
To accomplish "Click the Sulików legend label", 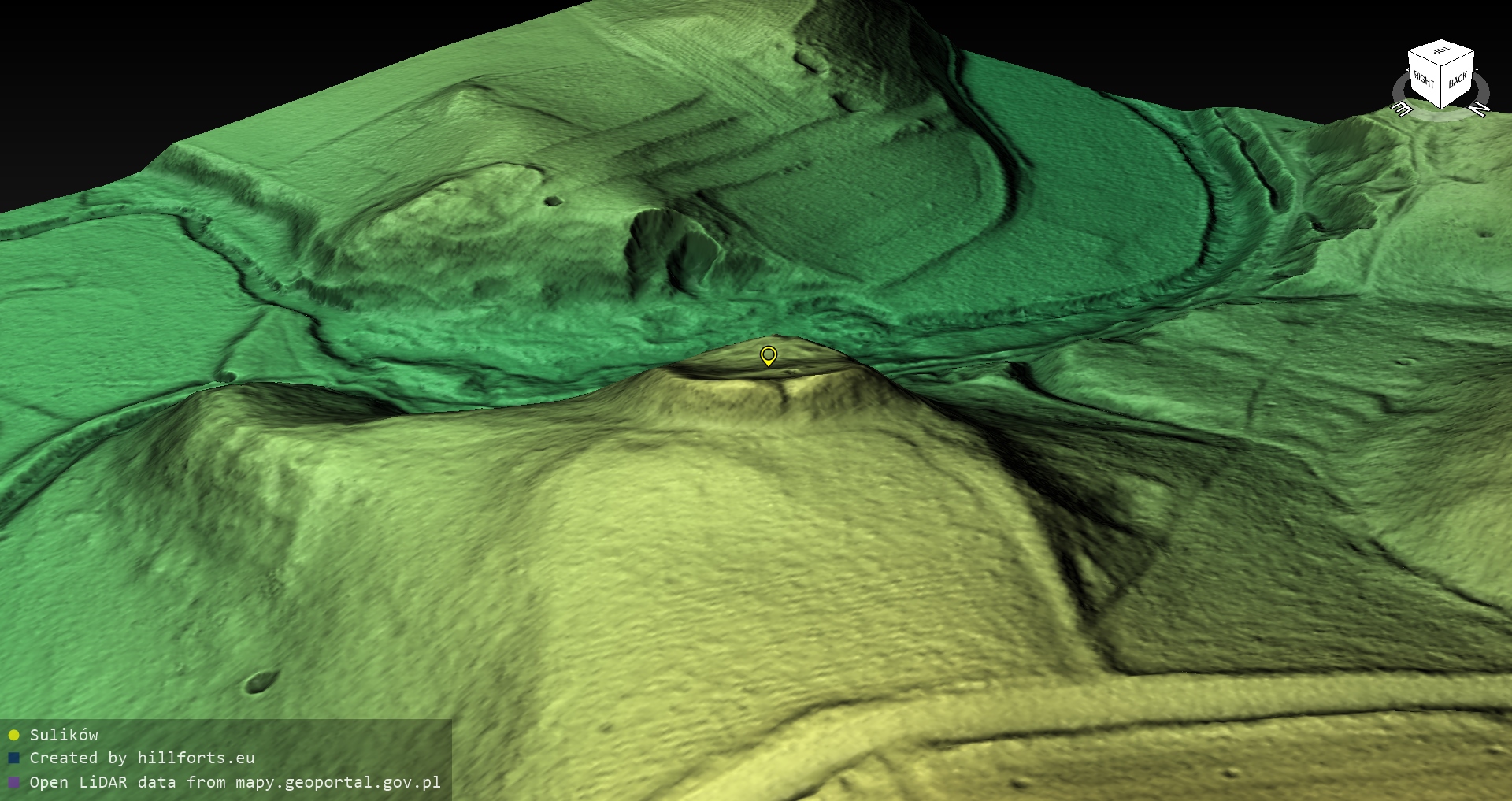I will click(x=64, y=735).
